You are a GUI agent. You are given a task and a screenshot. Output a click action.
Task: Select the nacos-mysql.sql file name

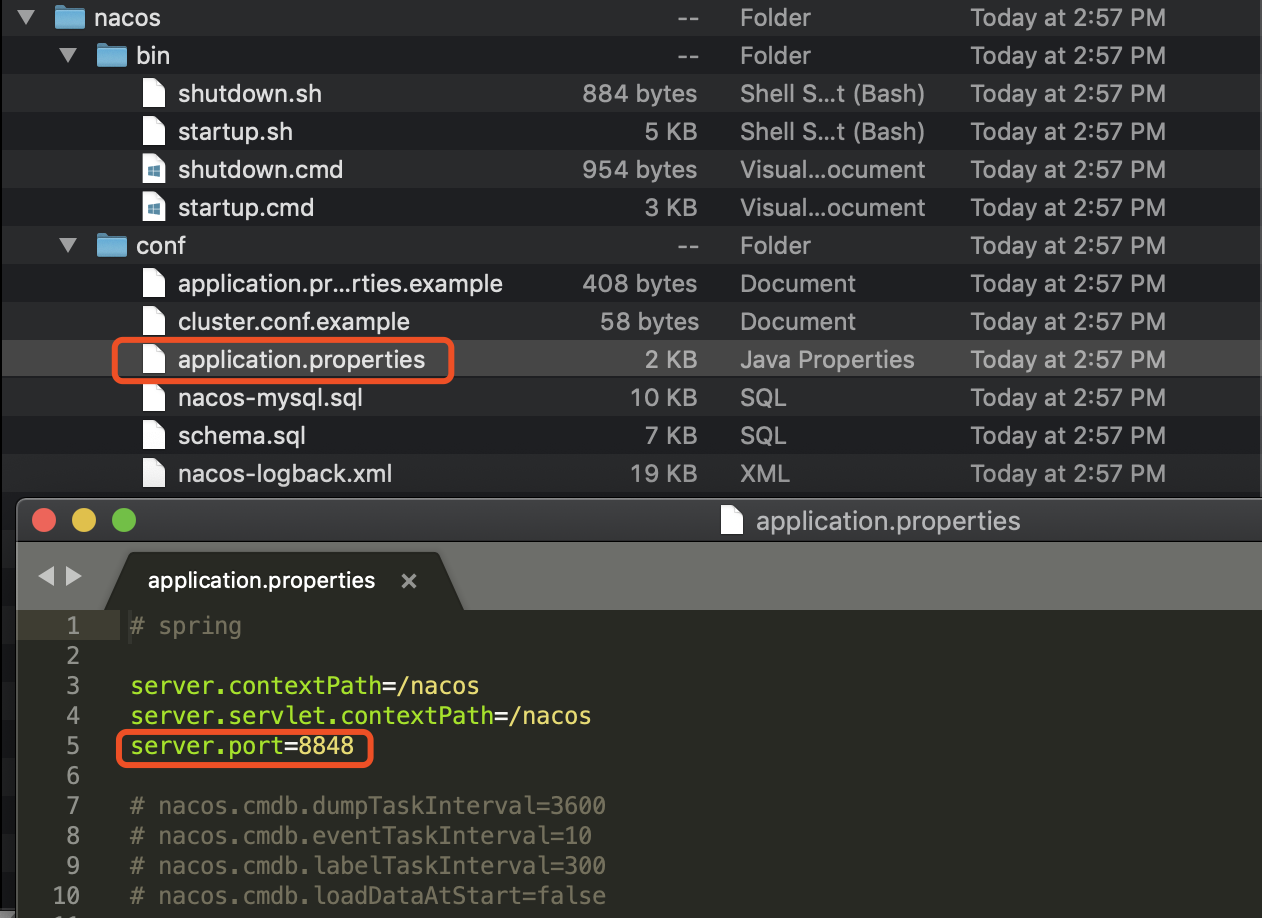click(x=270, y=398)
